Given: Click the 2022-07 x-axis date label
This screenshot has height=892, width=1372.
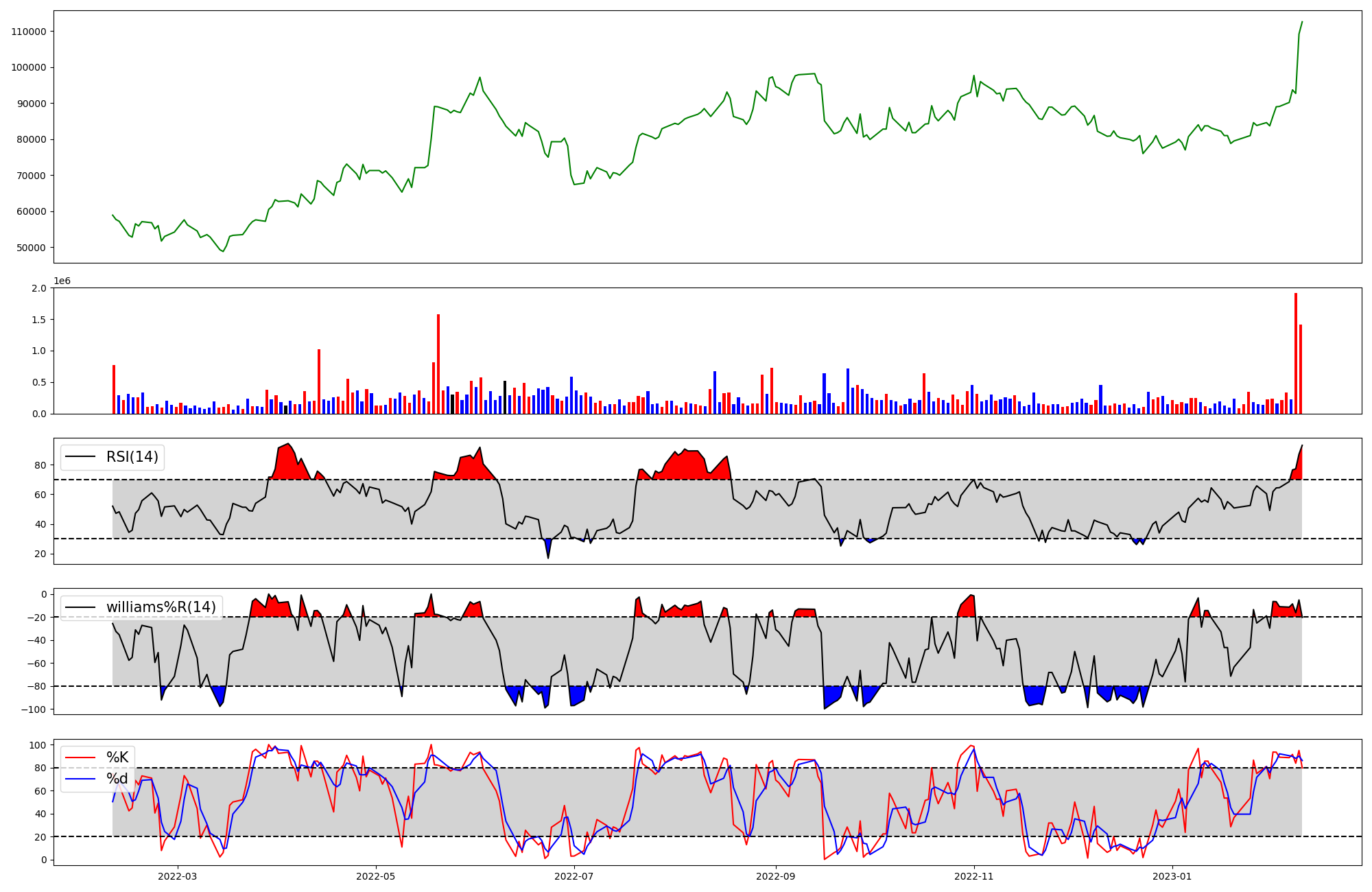Looking at the screenshot, I should point(573,876).
